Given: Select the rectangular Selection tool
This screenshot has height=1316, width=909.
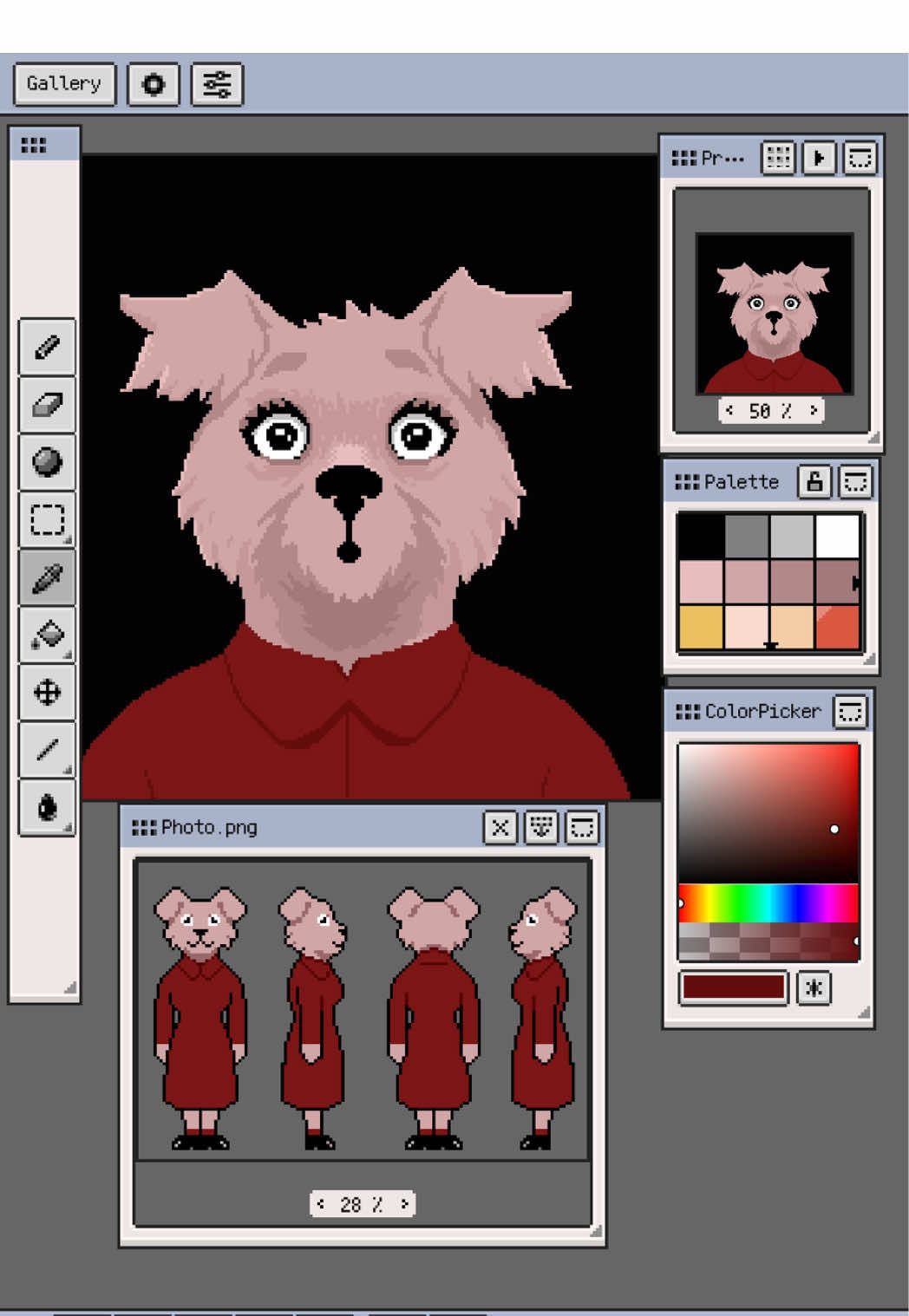Looking at the screenshot, I should click(47, 519).
